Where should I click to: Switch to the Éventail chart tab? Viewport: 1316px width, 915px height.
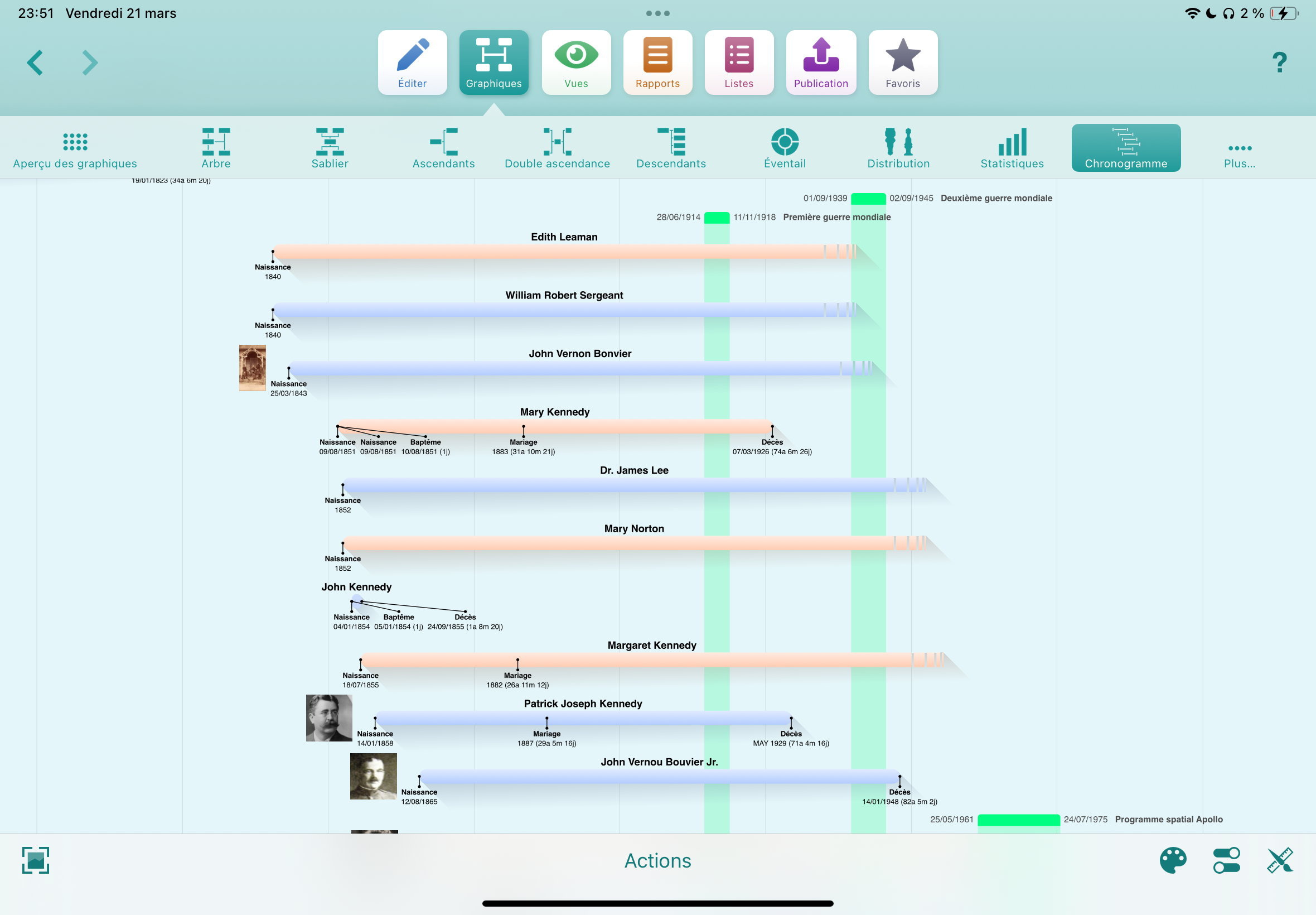tap(785, 148)
